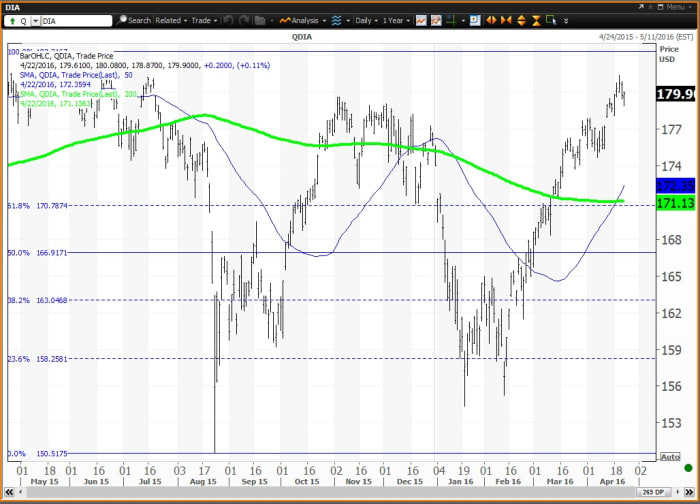Click the 265 DP data points label

coord(653,492)
